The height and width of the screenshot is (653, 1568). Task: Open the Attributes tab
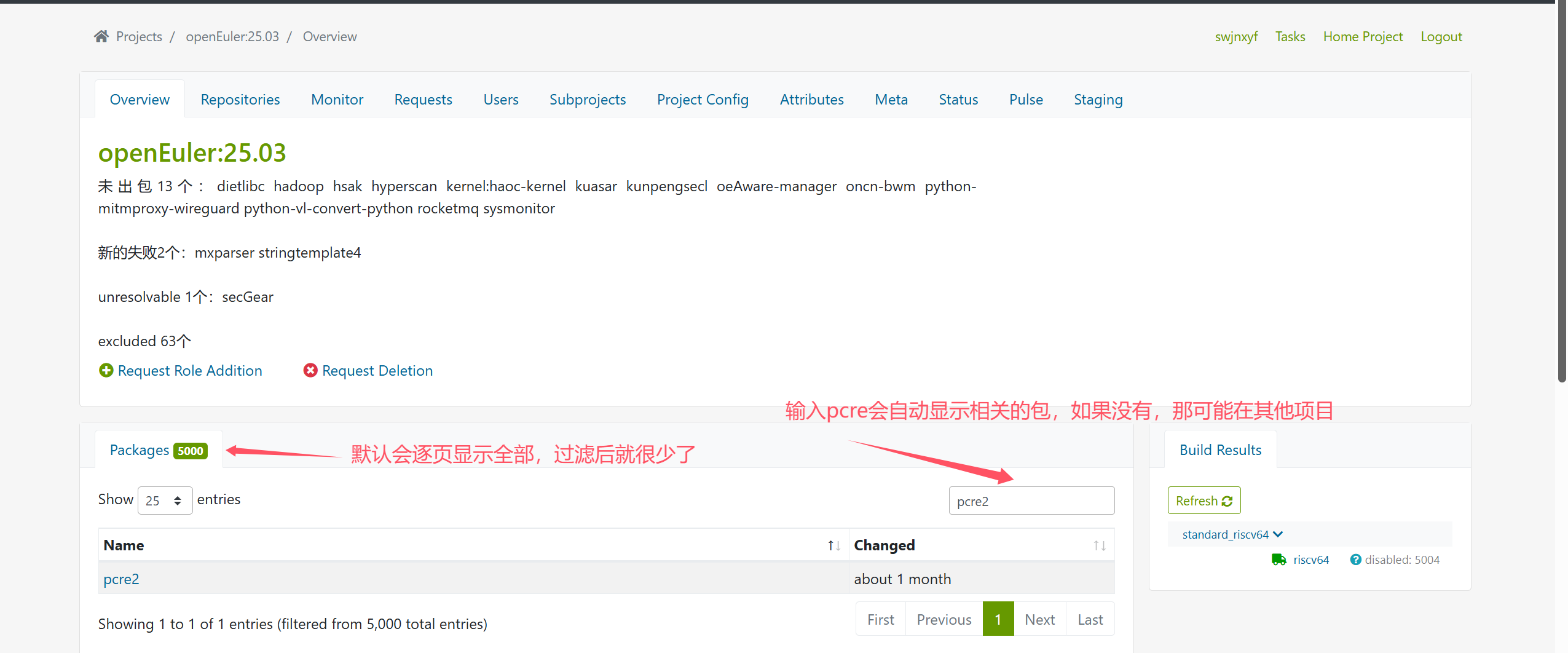[811, 100]
